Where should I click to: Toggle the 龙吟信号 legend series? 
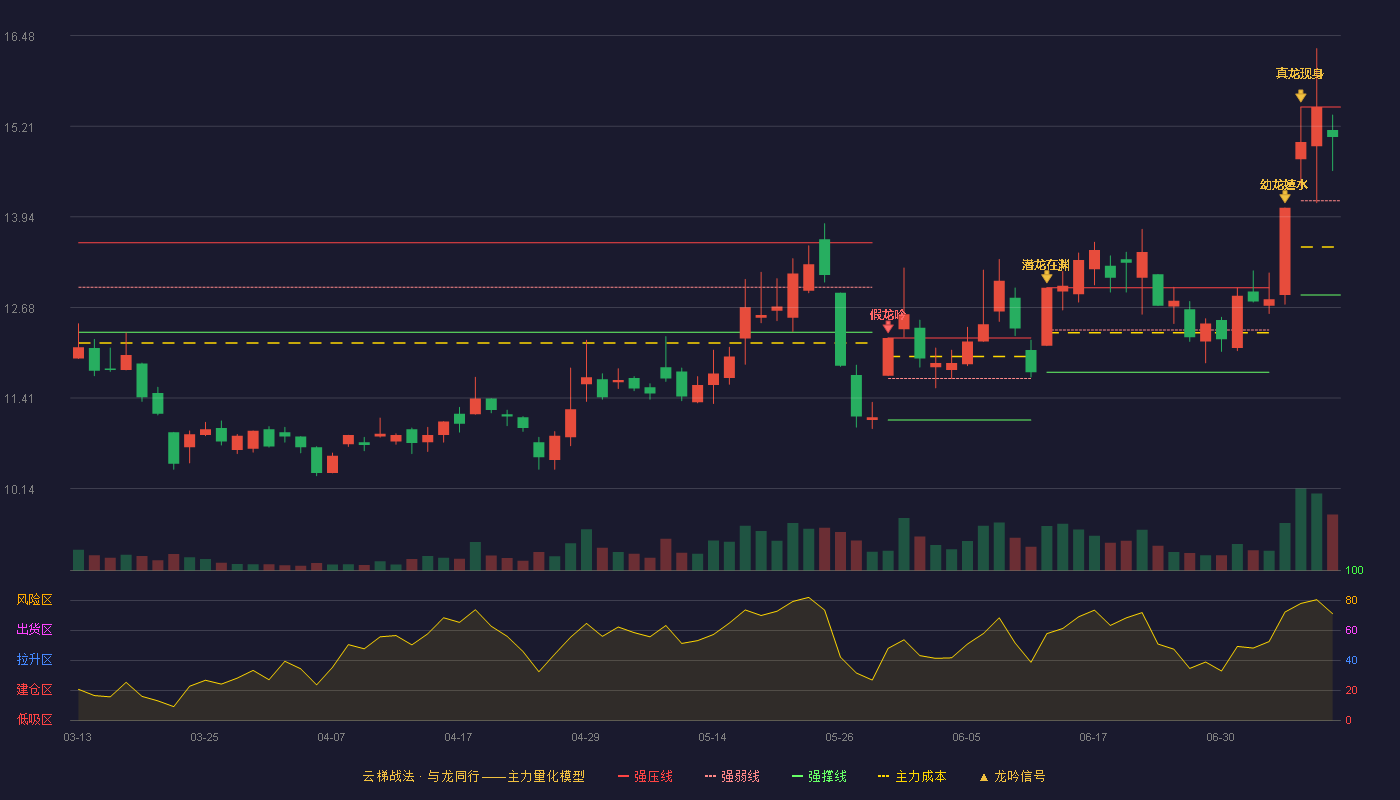click(1012, 776)
